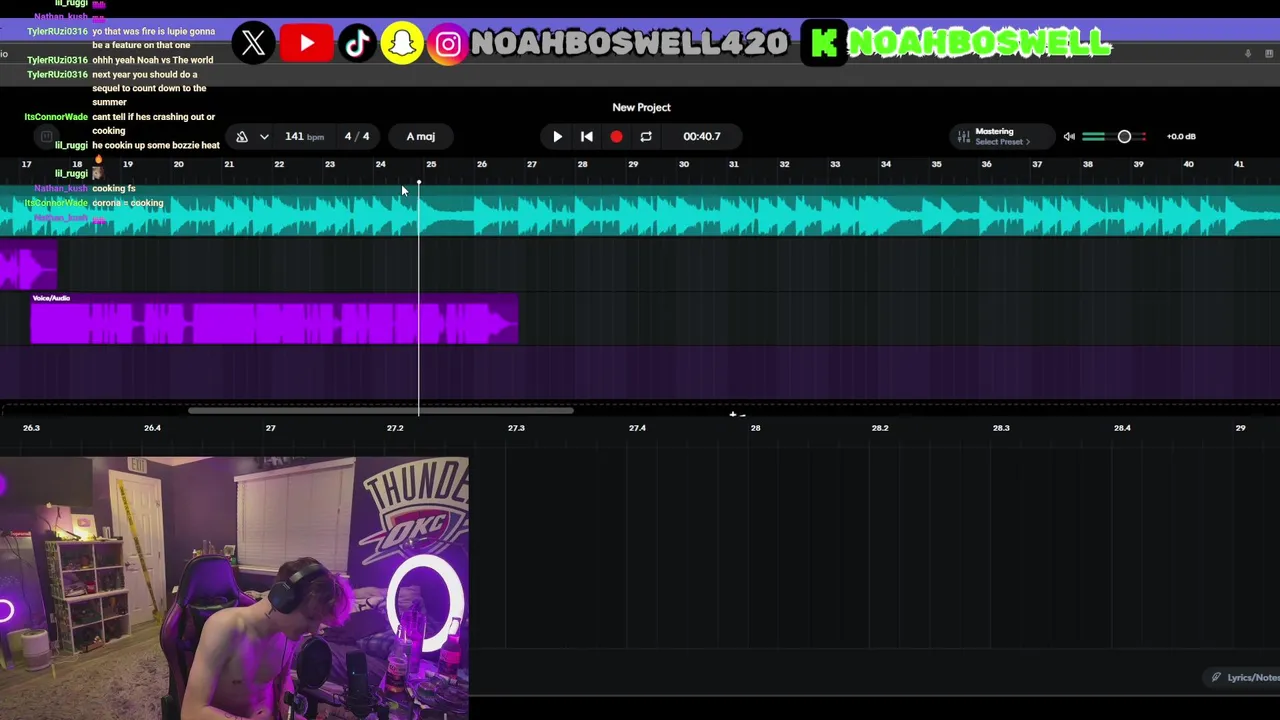Click the 'Voice/Audio' clip label
The width and height of the screenshot is (1280, 720).
tap(51, 298)
